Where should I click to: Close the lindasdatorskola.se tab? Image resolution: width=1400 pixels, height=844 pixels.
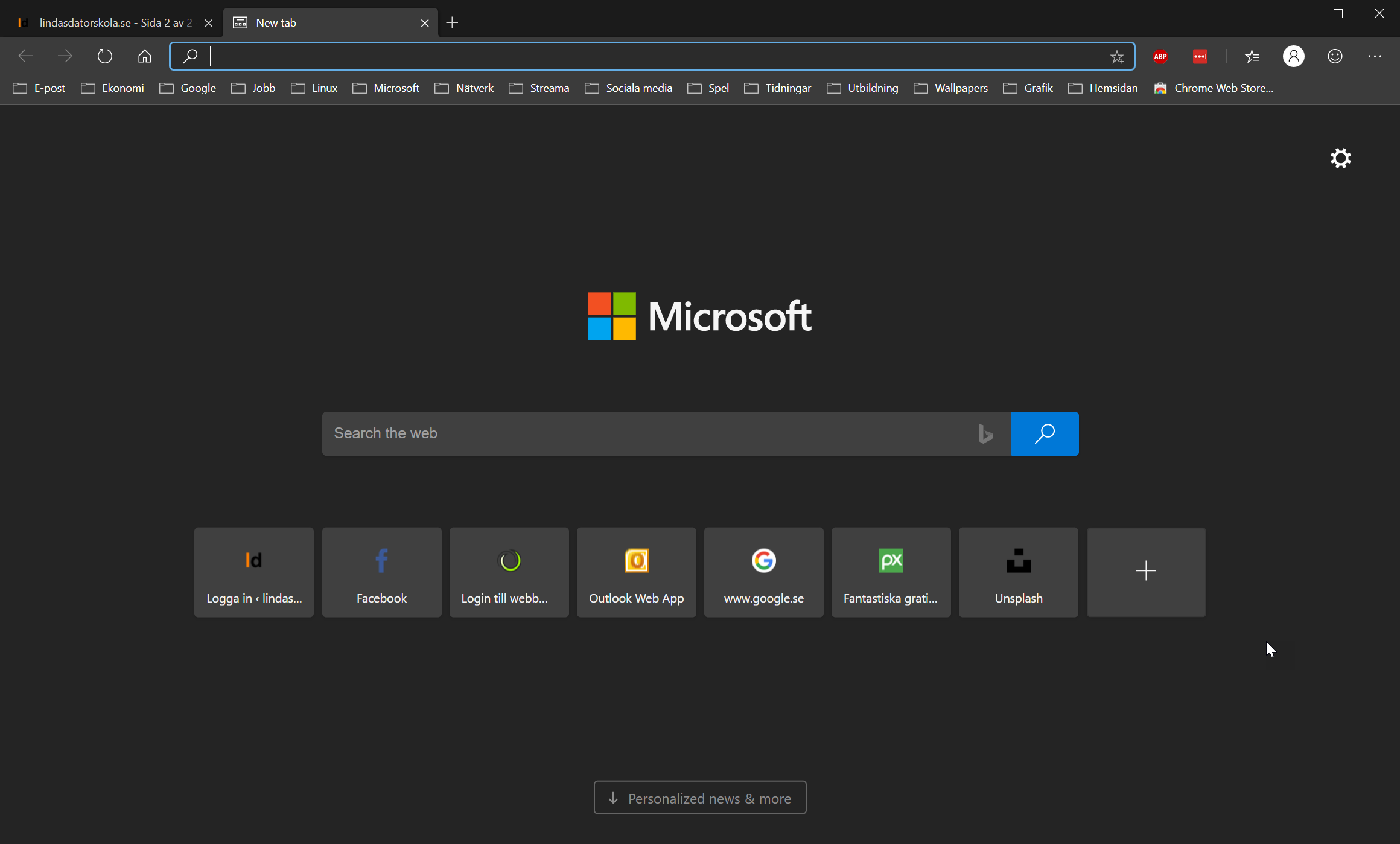click(209, 23)
